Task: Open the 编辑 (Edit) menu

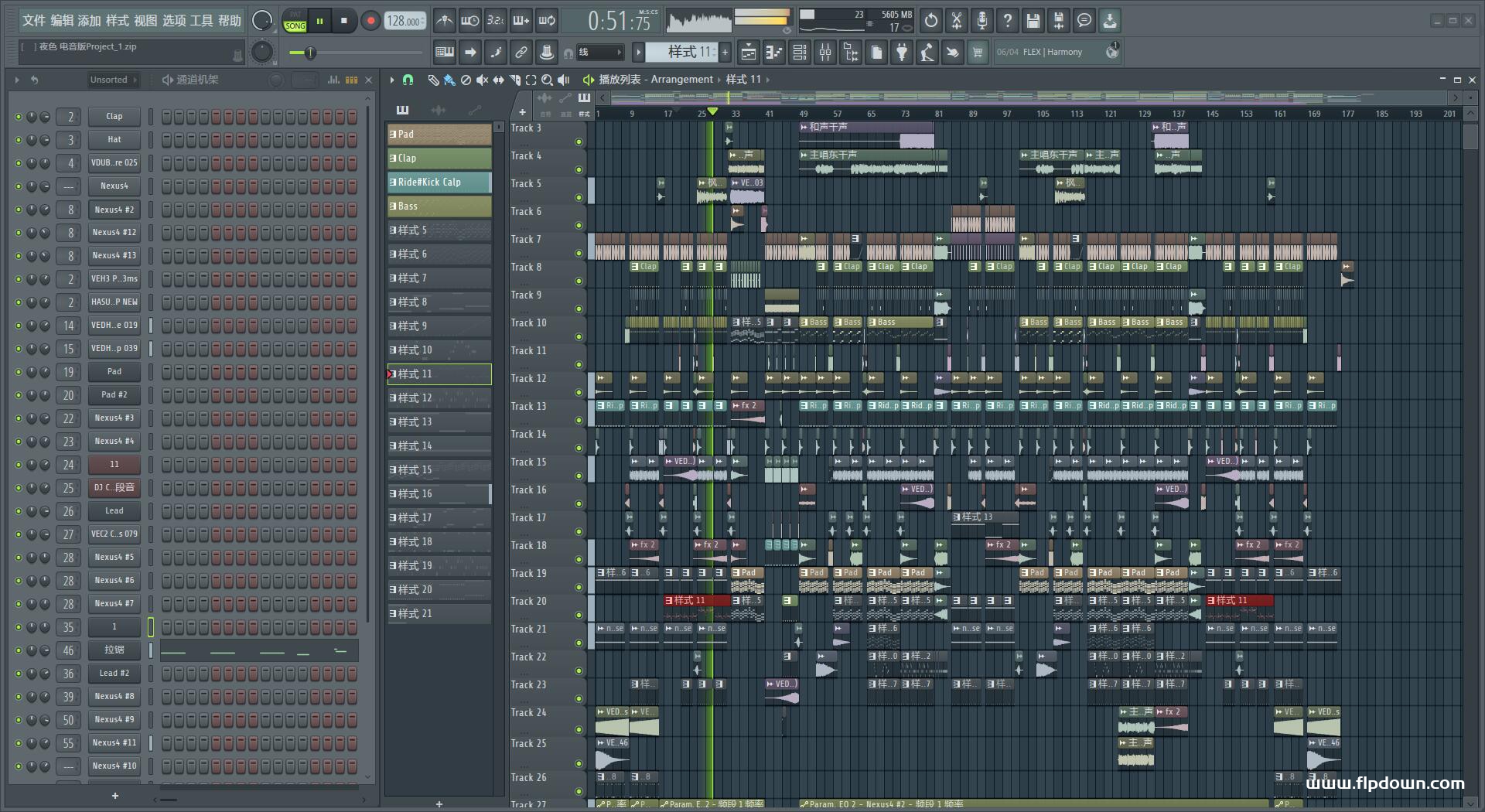Action: tap(62, 20)
